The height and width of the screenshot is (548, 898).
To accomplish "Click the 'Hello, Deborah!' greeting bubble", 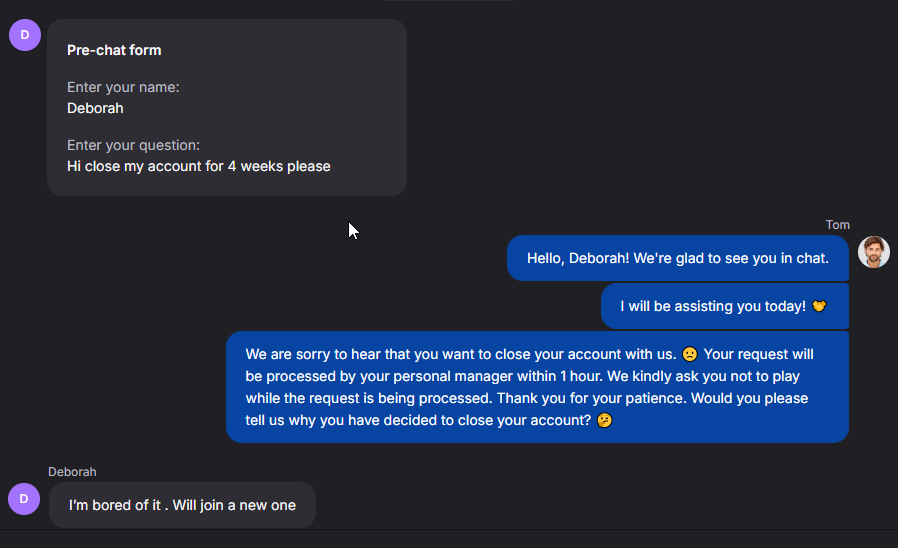I will (678, 258).
